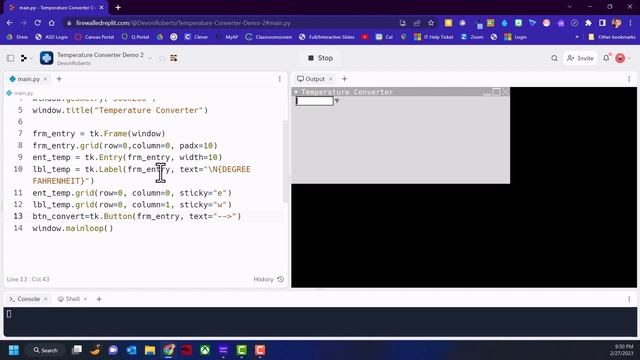Screen dimensions: 640x360
Task: Open the Windows Start menu
Action: (x=14, y=350)
